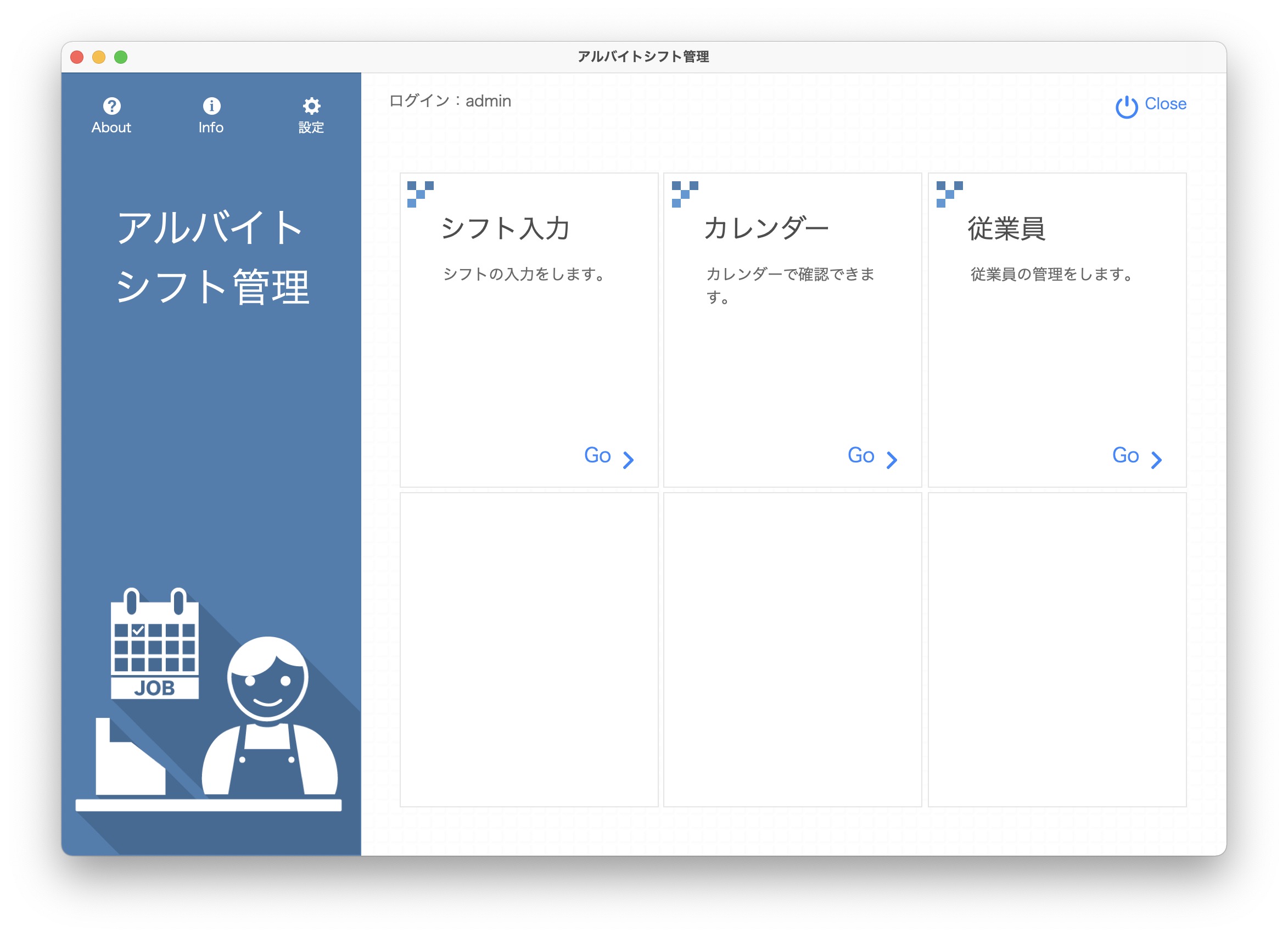Select the シフト入力 card title
The image size is (1288, 937).
point(505,228)
